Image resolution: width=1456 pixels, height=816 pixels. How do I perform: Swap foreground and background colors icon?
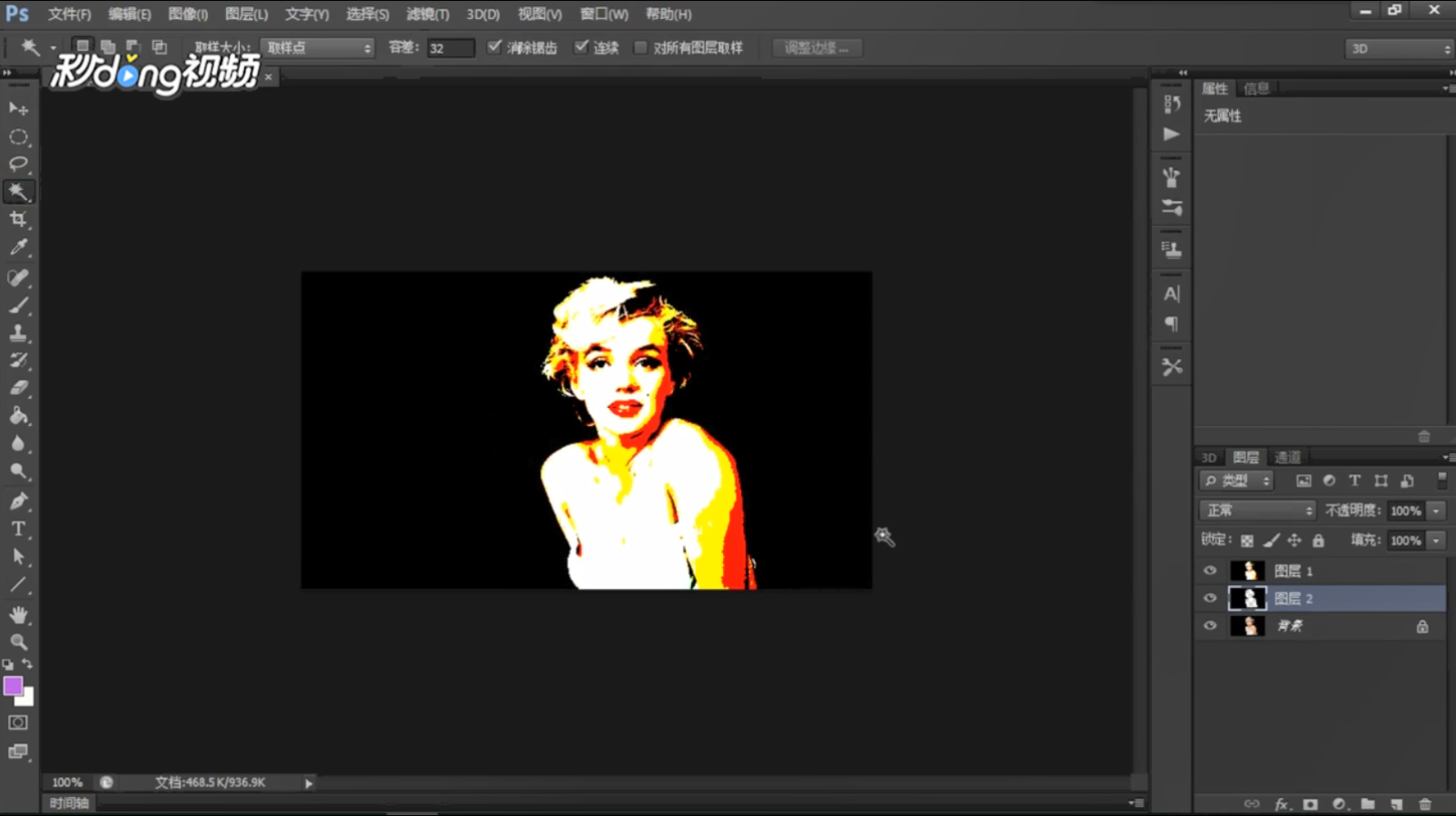27,664
